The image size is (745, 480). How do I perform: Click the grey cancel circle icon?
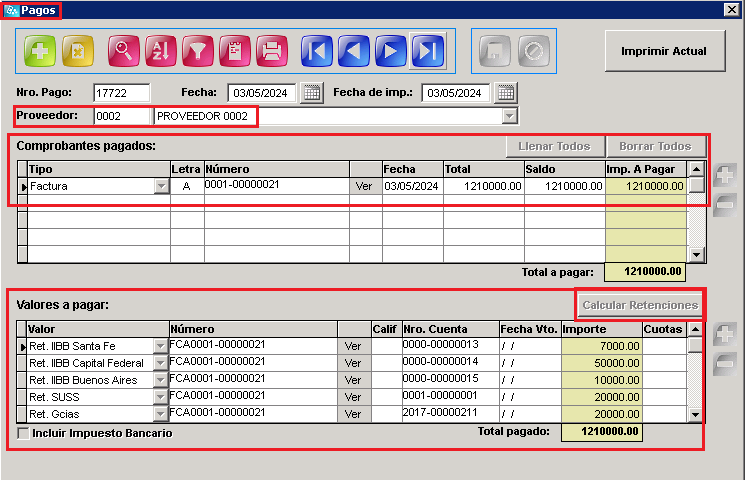pyautogui.click(x=534, y=51)
